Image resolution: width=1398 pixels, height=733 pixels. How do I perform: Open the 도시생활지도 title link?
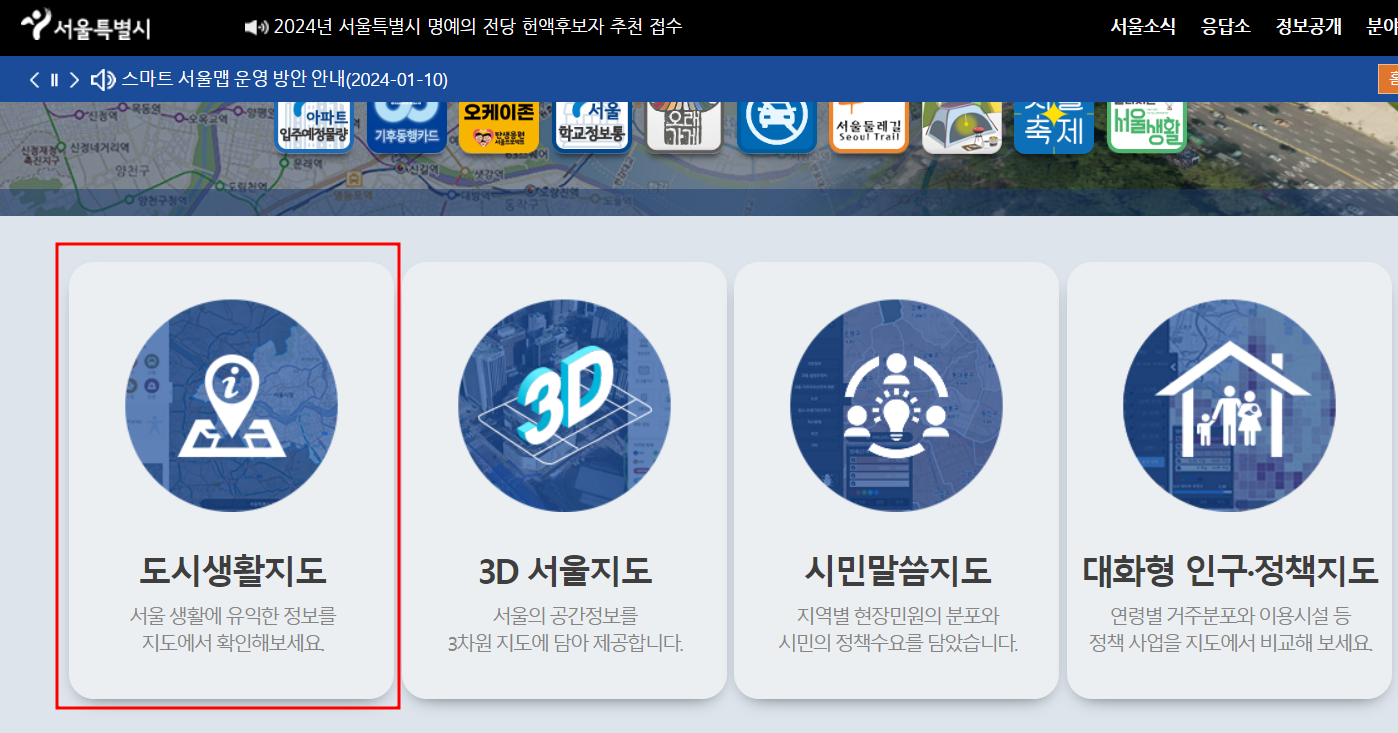pyautogui.click(x=232, y=571)
